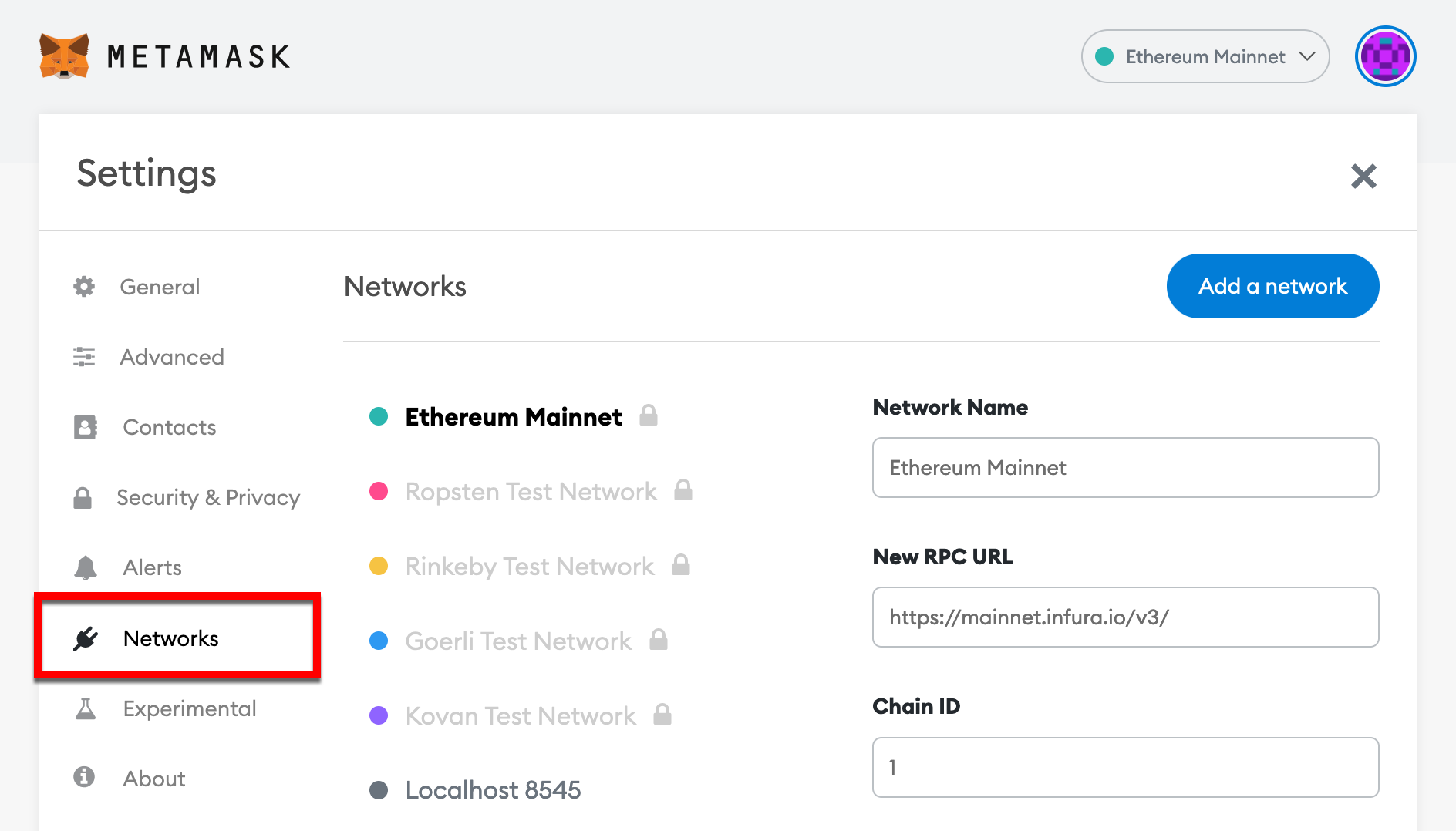Click the lock icon beside Rinkeby Test Network
The height and width of the screenshot is (831, 1456).
680,564
